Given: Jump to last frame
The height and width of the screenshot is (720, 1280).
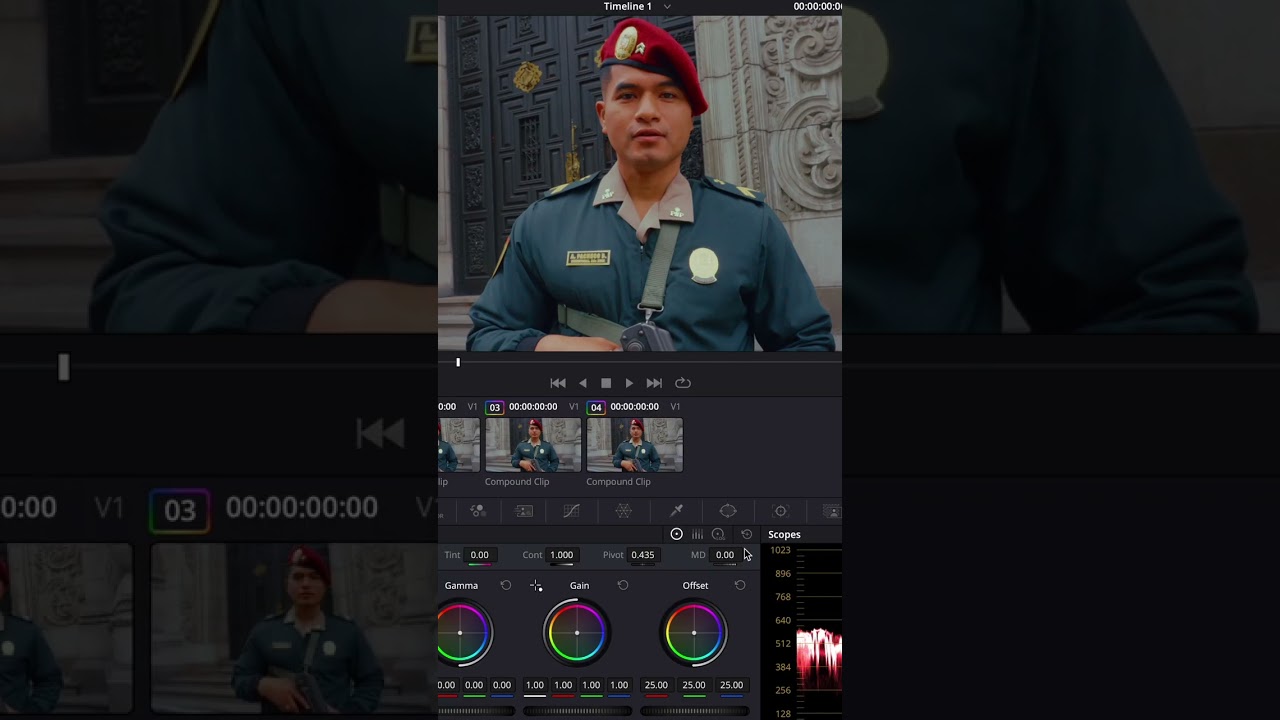Looking at the screenshot, I should [x=654, y=383].
